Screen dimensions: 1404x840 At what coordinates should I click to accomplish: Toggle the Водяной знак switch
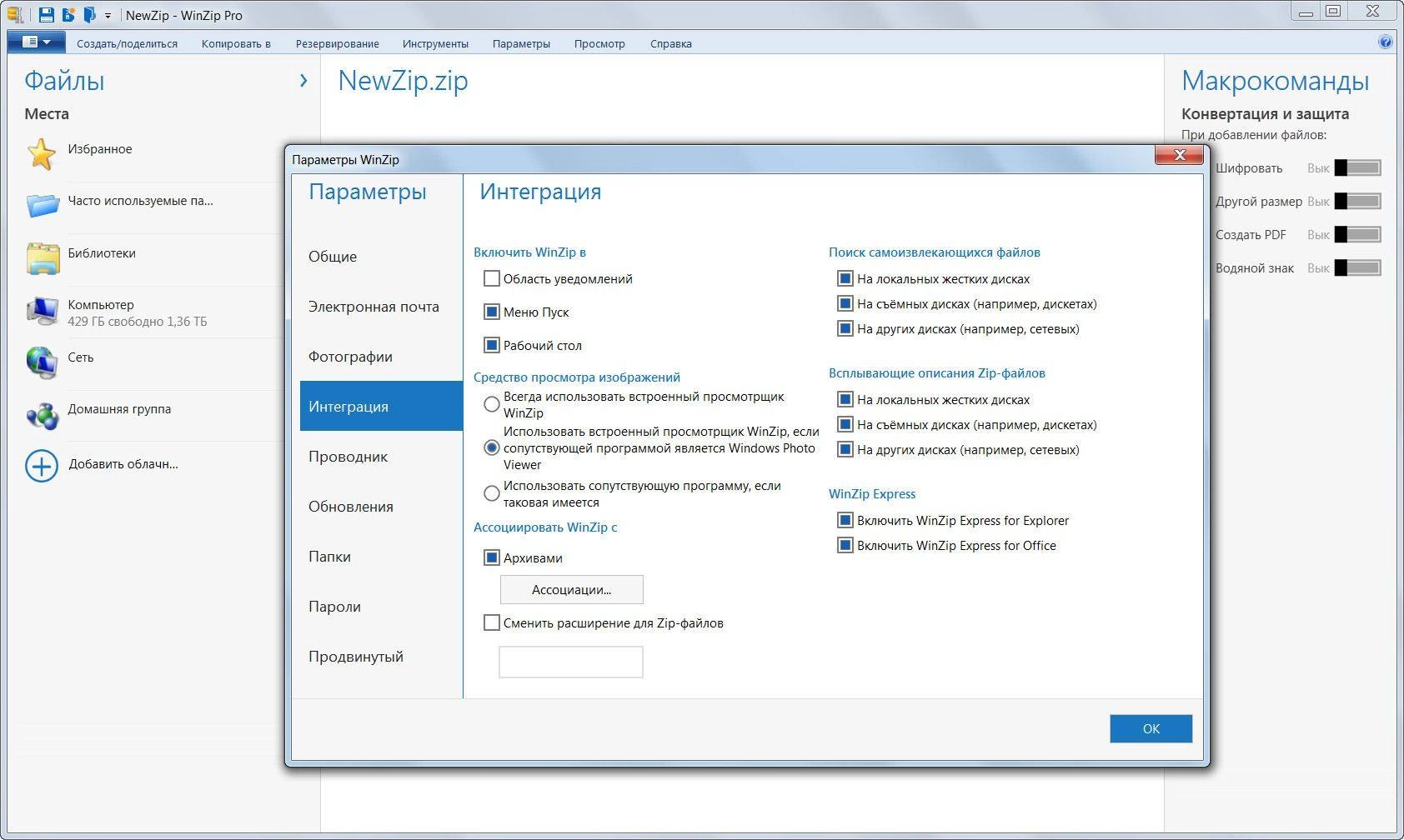[x=1358, y=267]
